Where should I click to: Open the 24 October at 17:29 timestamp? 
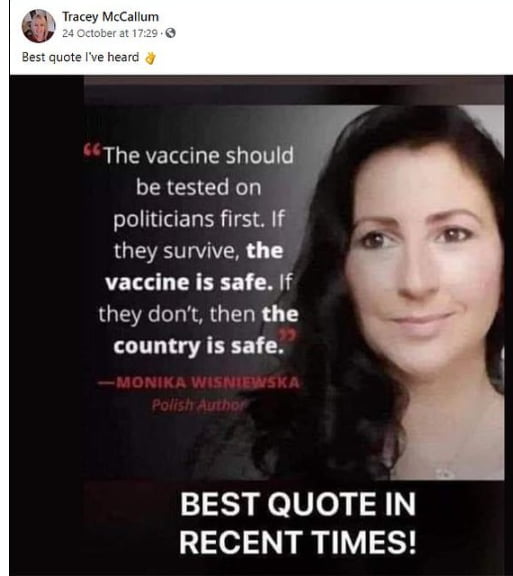(x=110, y=33)
